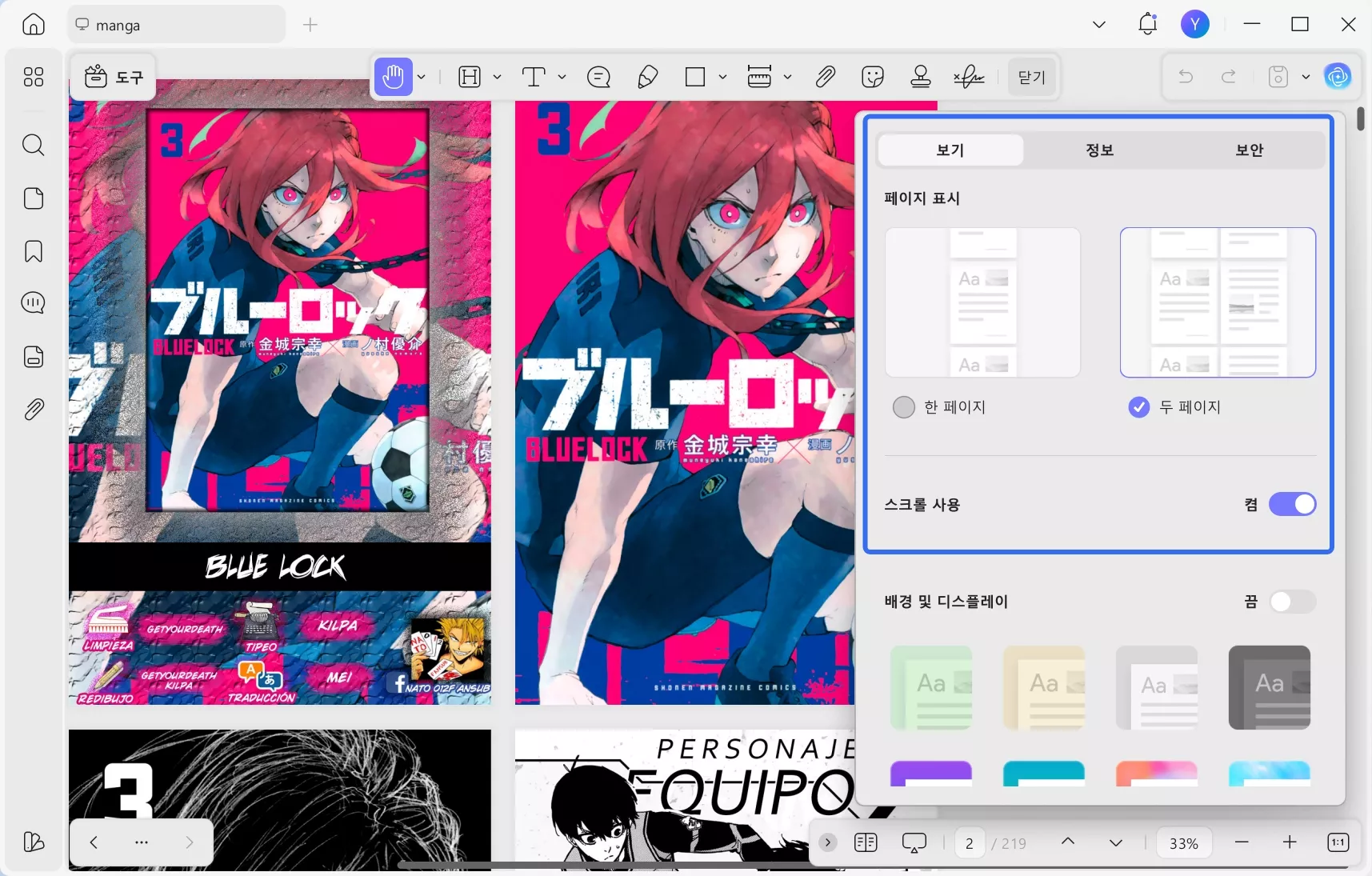Choose the green background theme swatch

931,688
